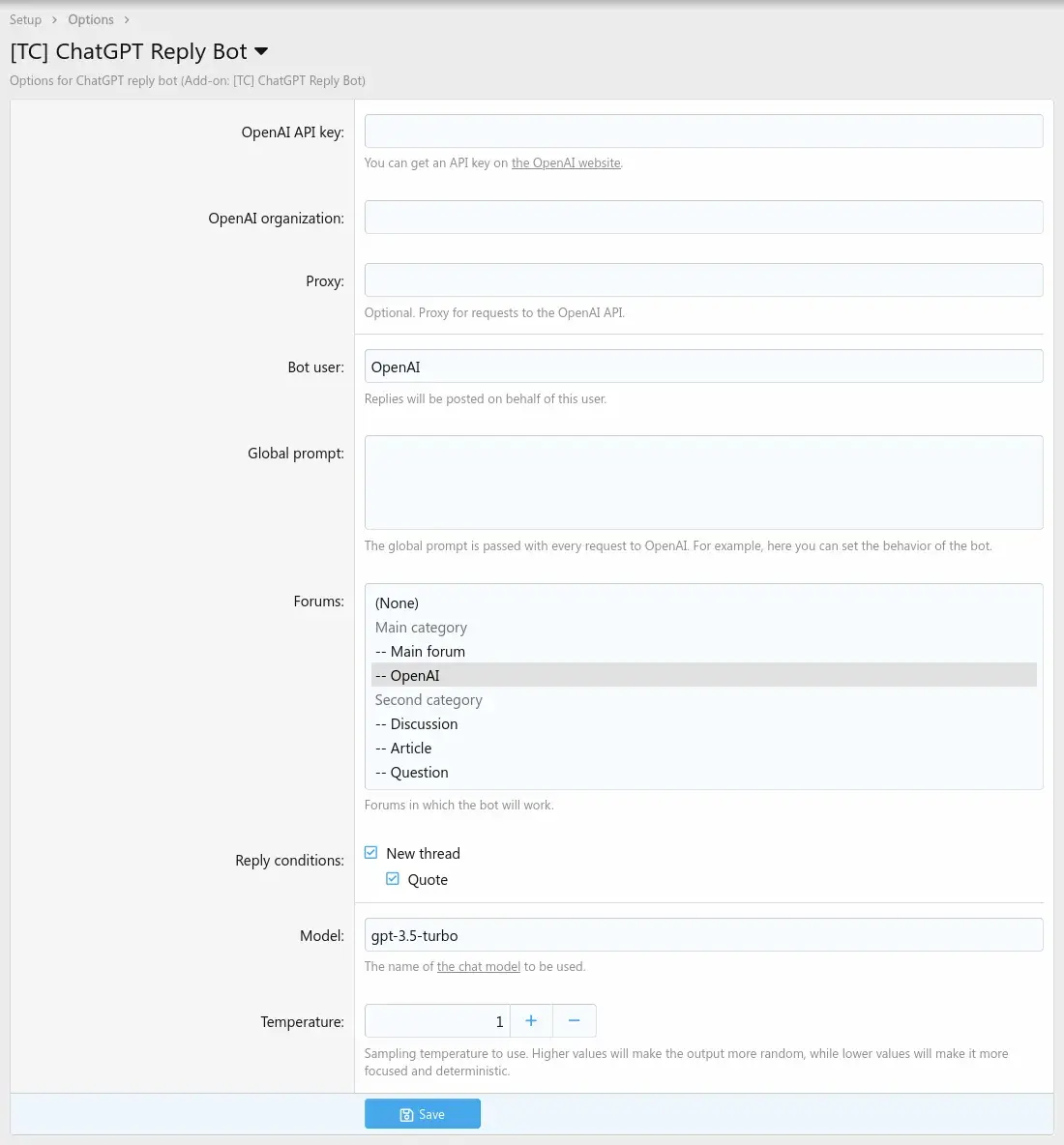Image resolution: width=1064 pixels, height=1145 pixels.
Task: Uncheck the New thread checkbox
Action: click(x=371, y=853)
